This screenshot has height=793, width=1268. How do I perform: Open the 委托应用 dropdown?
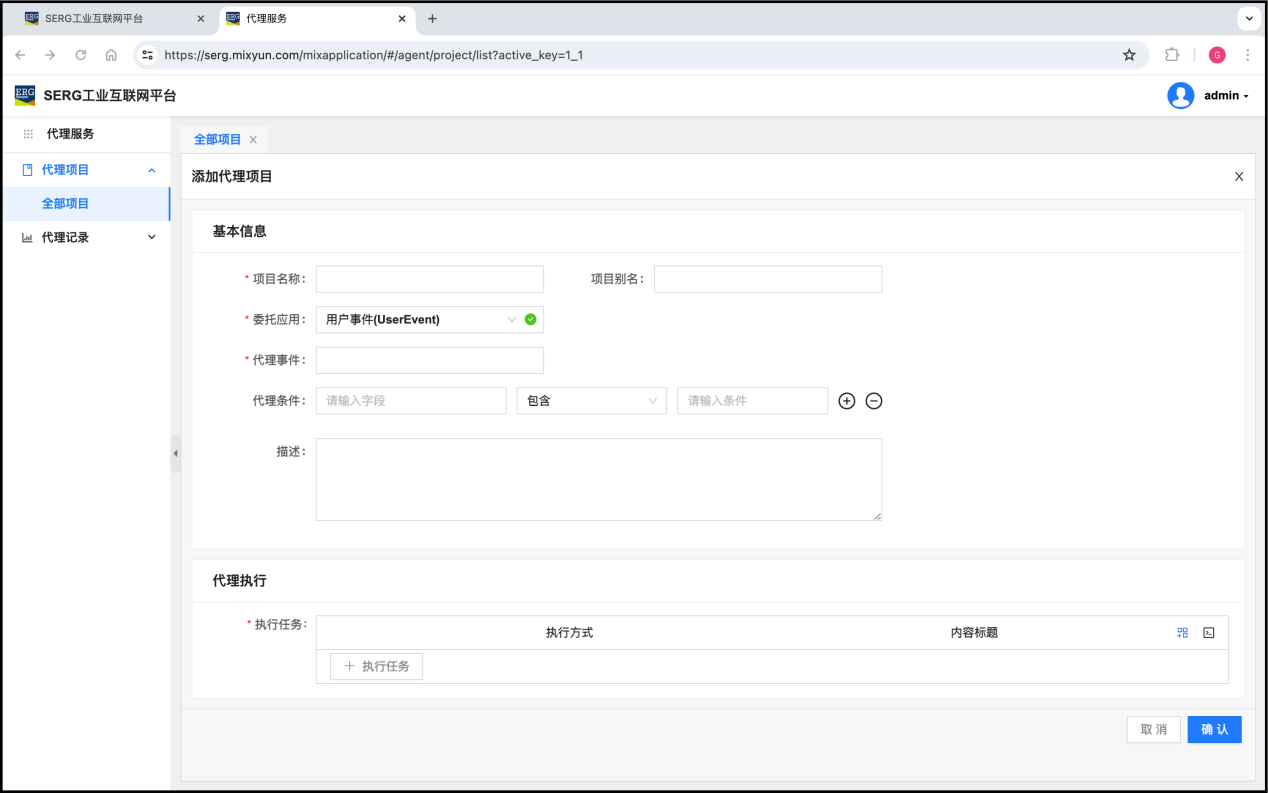(x=420, y=320)
